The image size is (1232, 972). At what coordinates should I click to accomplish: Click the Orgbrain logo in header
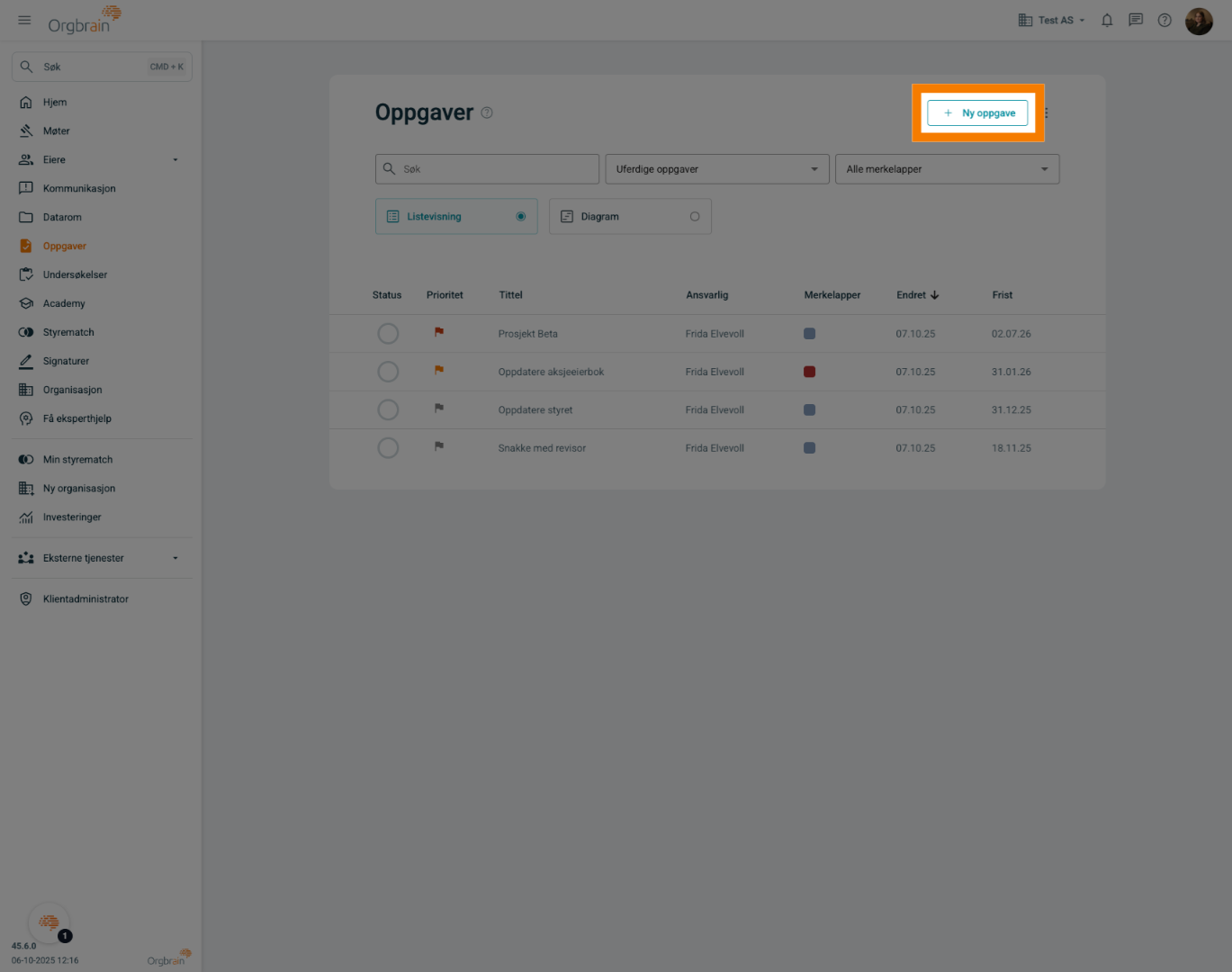point(85,20)
